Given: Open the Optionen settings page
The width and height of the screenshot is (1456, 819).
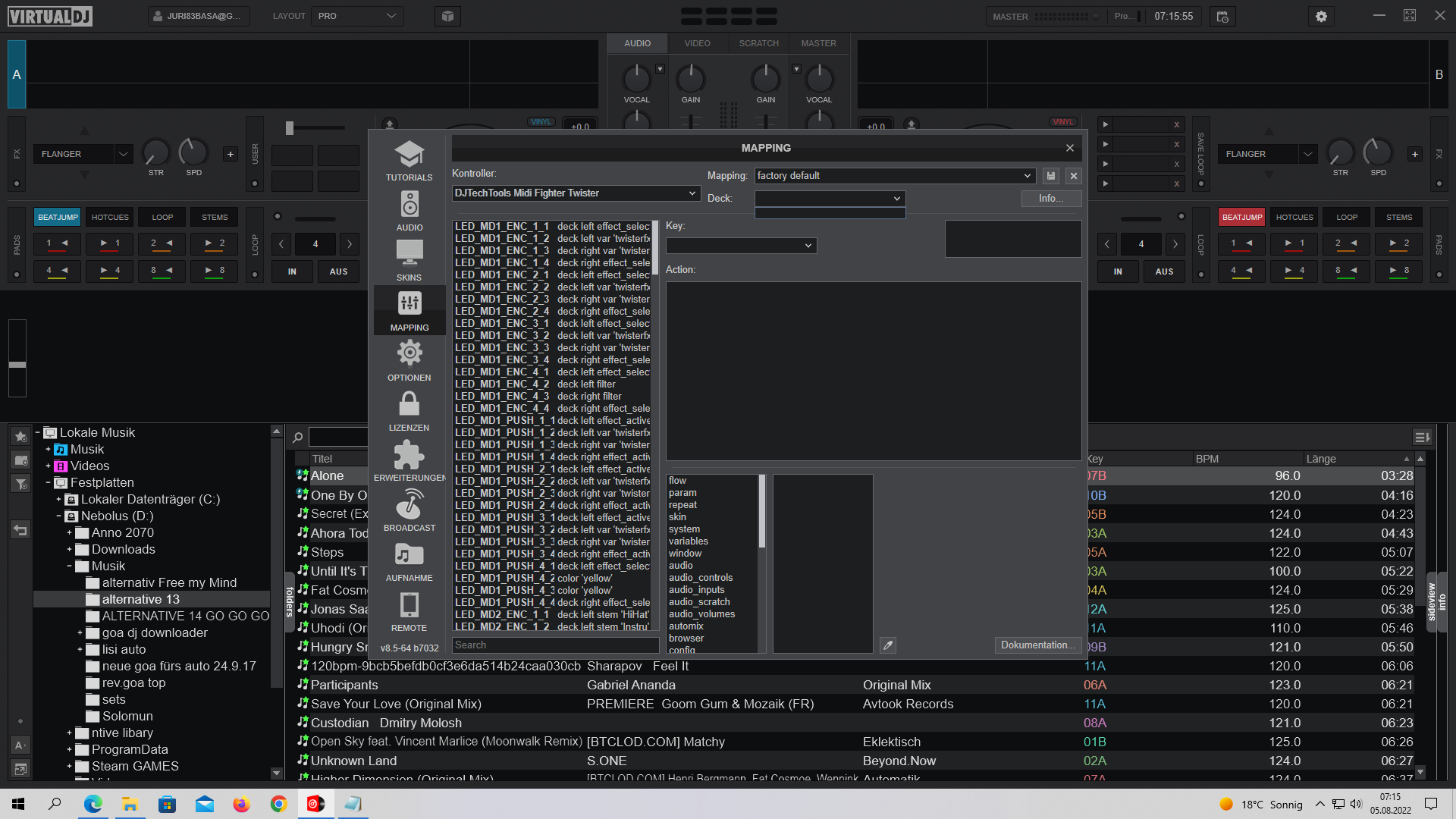Looking at the screenshot, I should pyautogui.click(x=409, y=361).
